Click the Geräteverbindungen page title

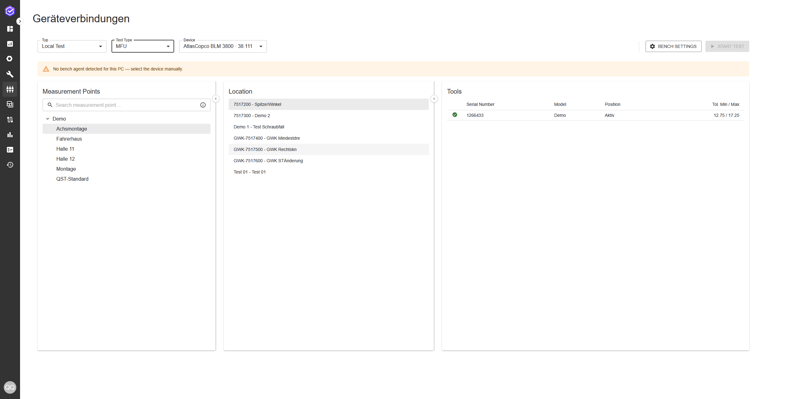click(81, 19)
